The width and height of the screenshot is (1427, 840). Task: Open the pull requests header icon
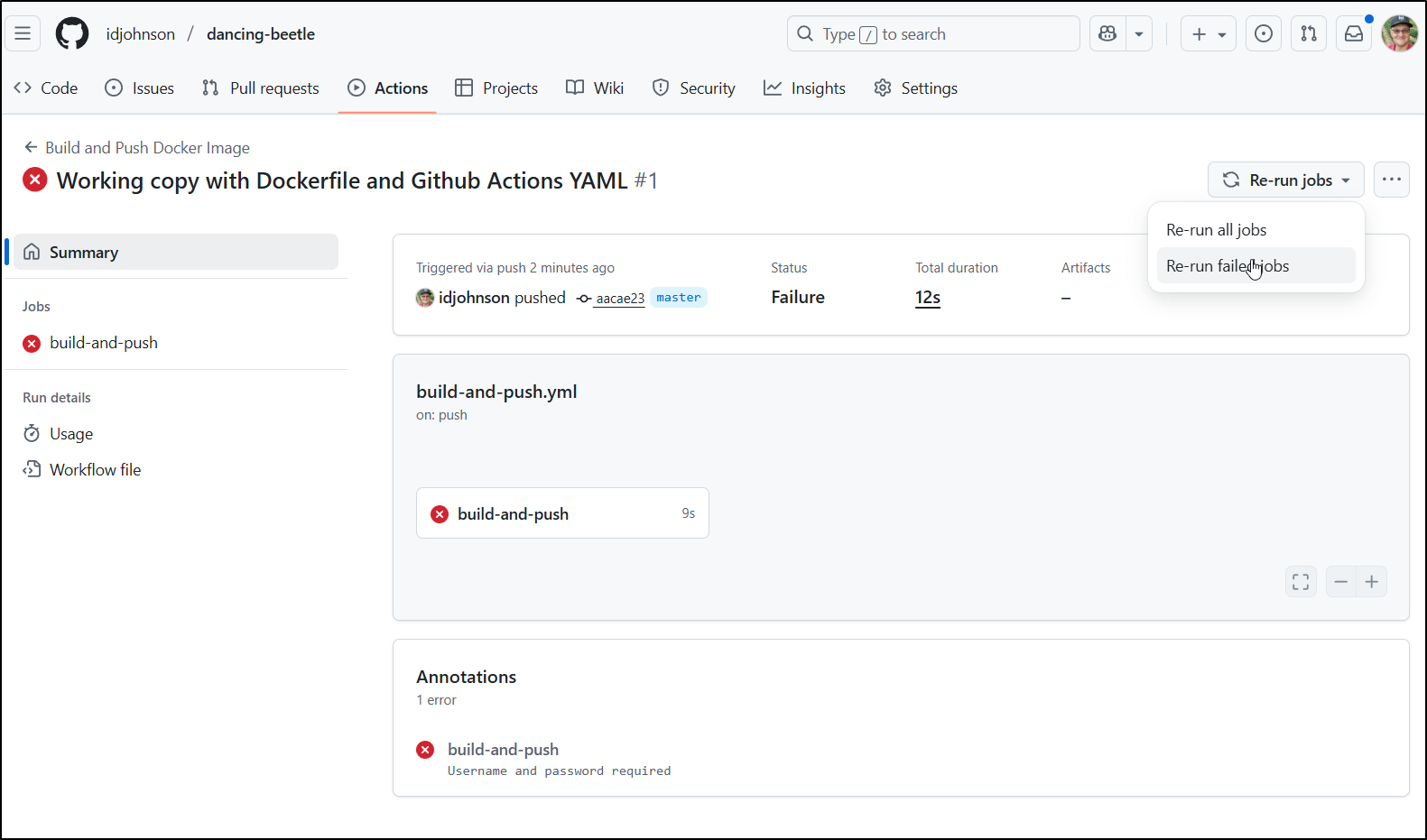pos(1309,33)
